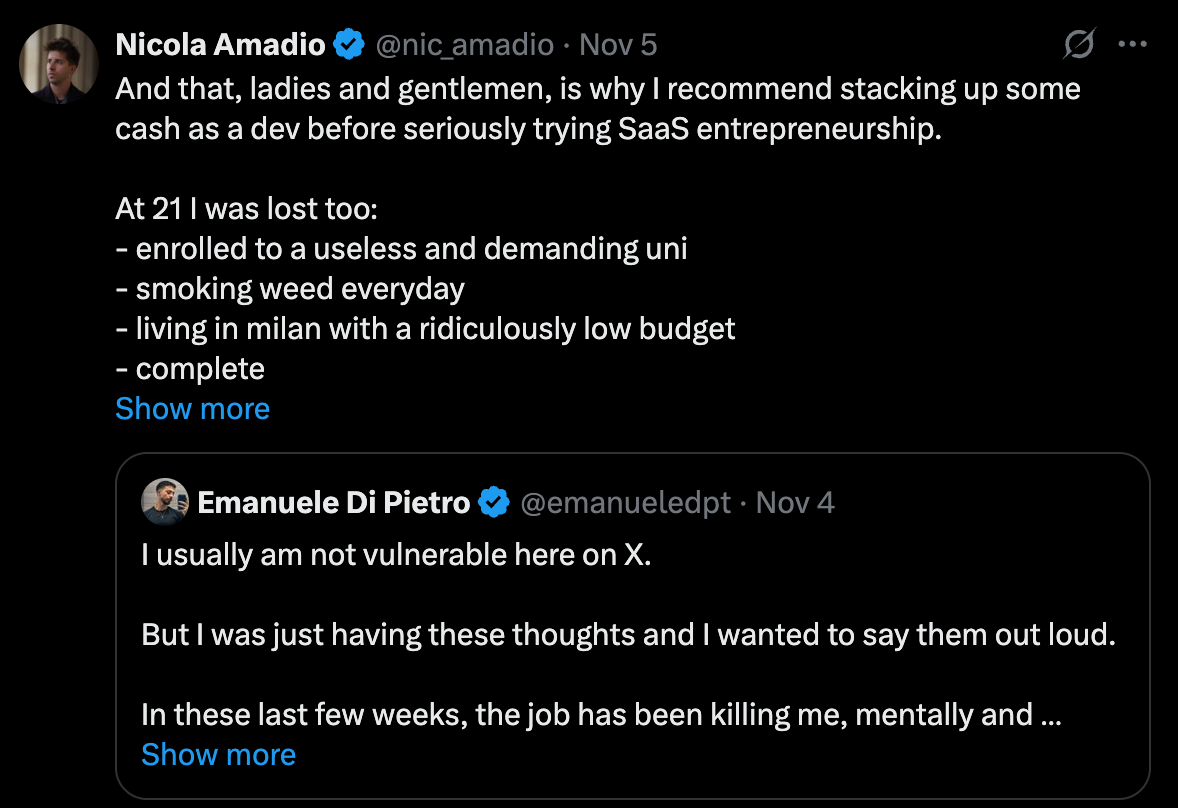Viewport: 1178px width, 808px height.
Task: Open the Emanuele Di Pietro name link
Action: [x=333, y=501]
